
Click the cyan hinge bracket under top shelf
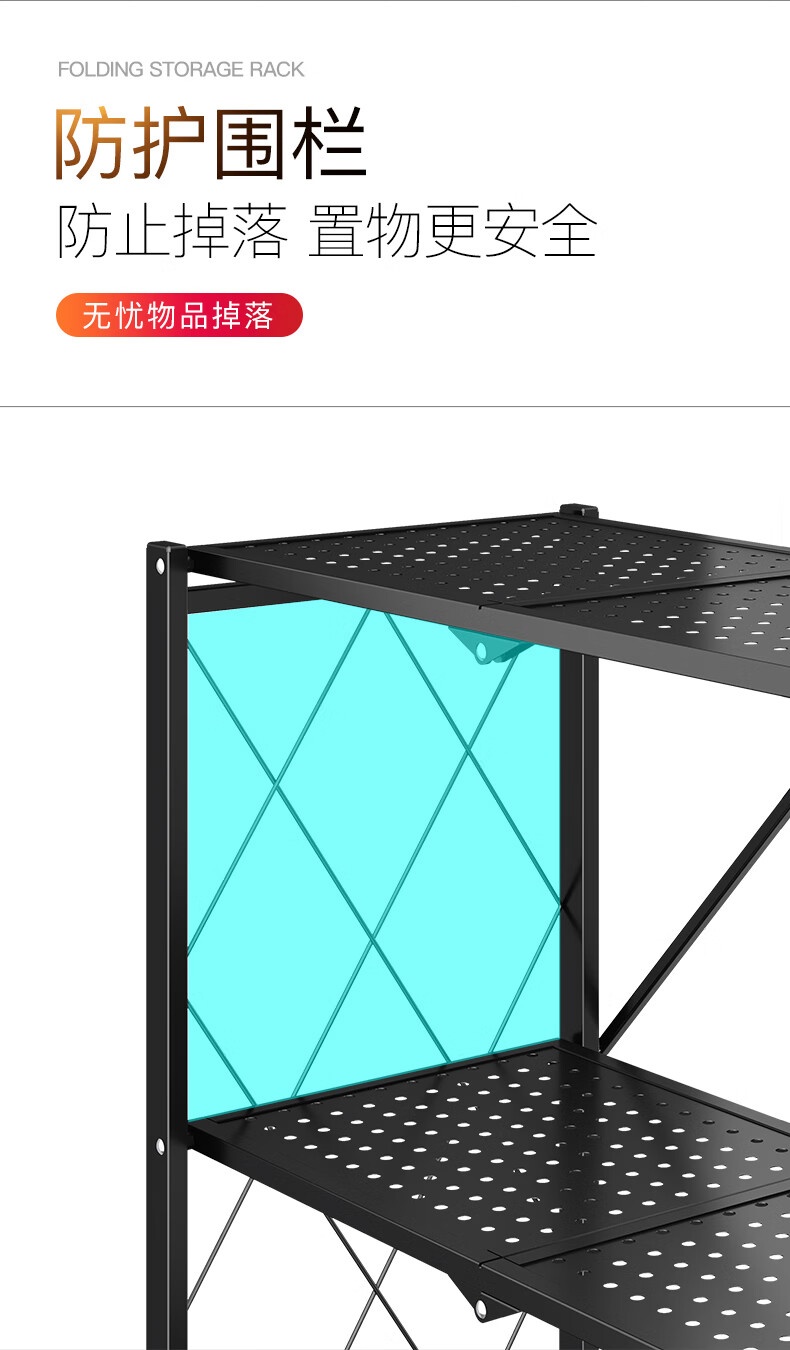pos(485,647)
